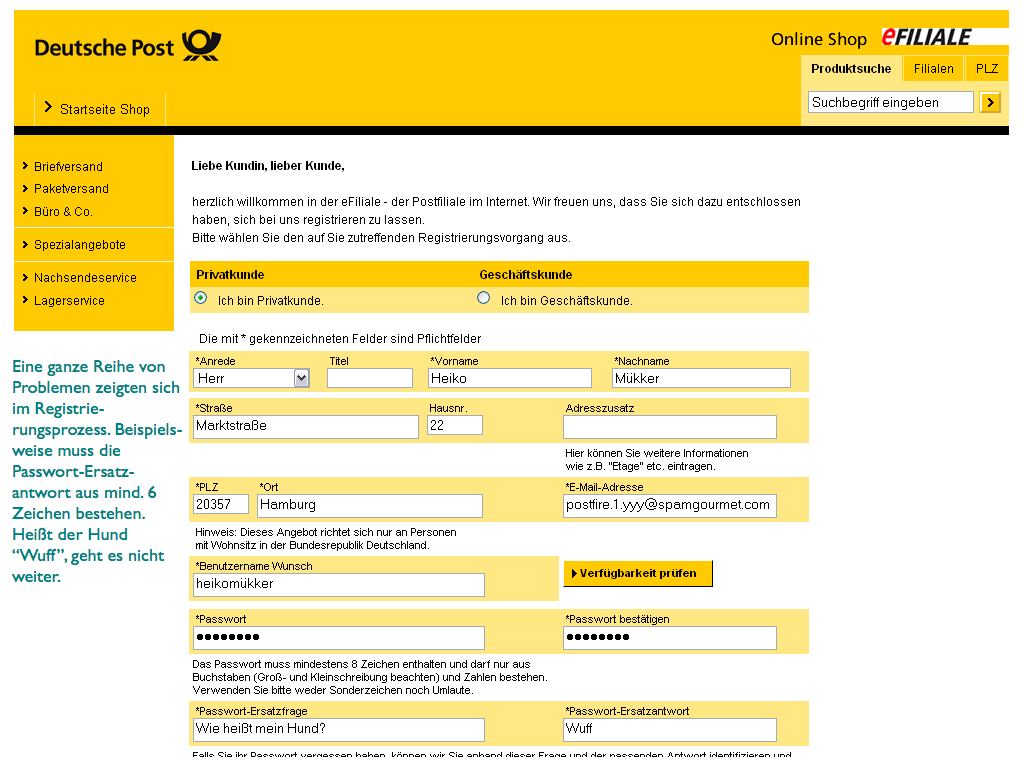The height and width of the screenshot is (768, 1024).
Task: Click the eFiliale logo
Action: tap(926, 38)
